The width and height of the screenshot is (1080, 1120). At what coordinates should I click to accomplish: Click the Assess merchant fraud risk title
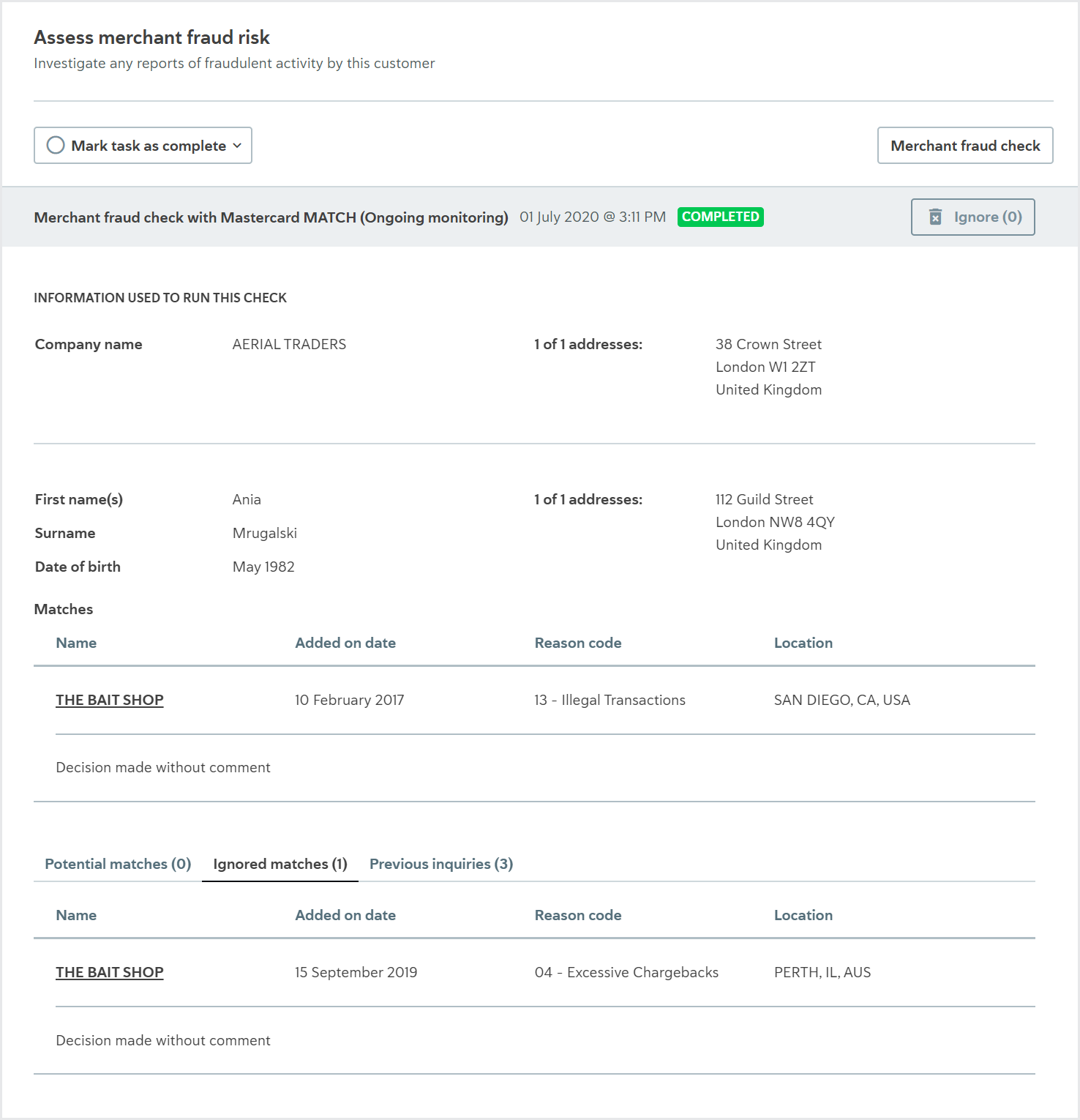coord(152,37)
